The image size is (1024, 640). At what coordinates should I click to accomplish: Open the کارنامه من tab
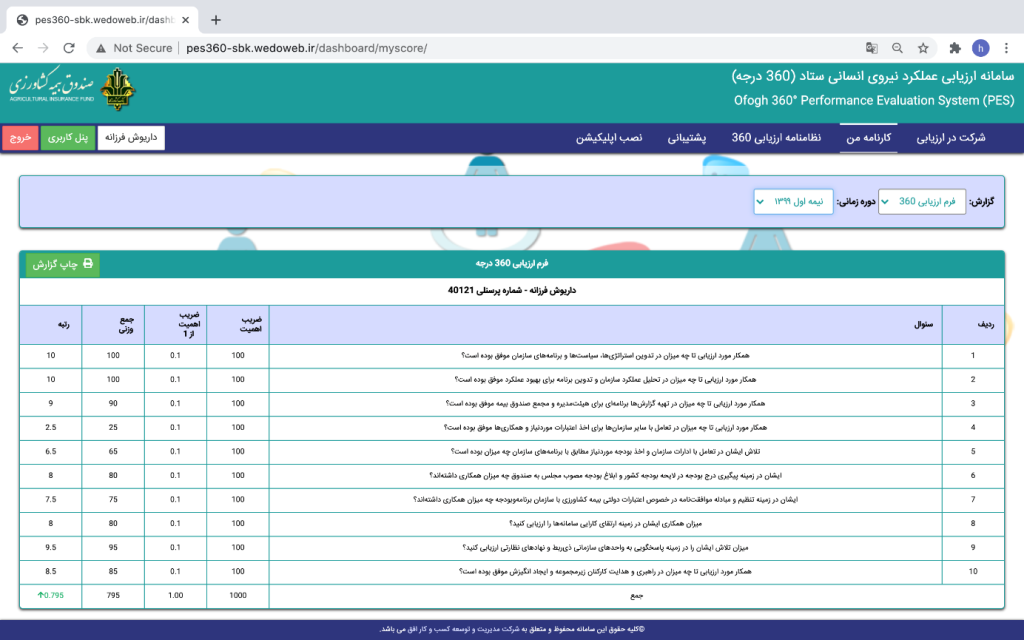pos(869,138)
